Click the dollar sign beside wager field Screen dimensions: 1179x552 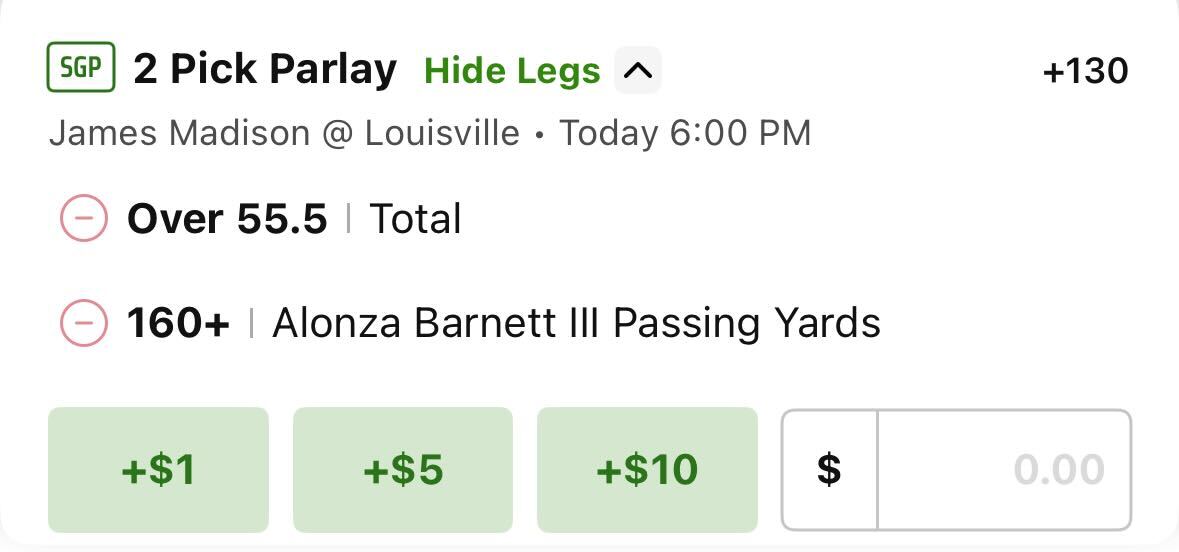click(x=829, y=470)
